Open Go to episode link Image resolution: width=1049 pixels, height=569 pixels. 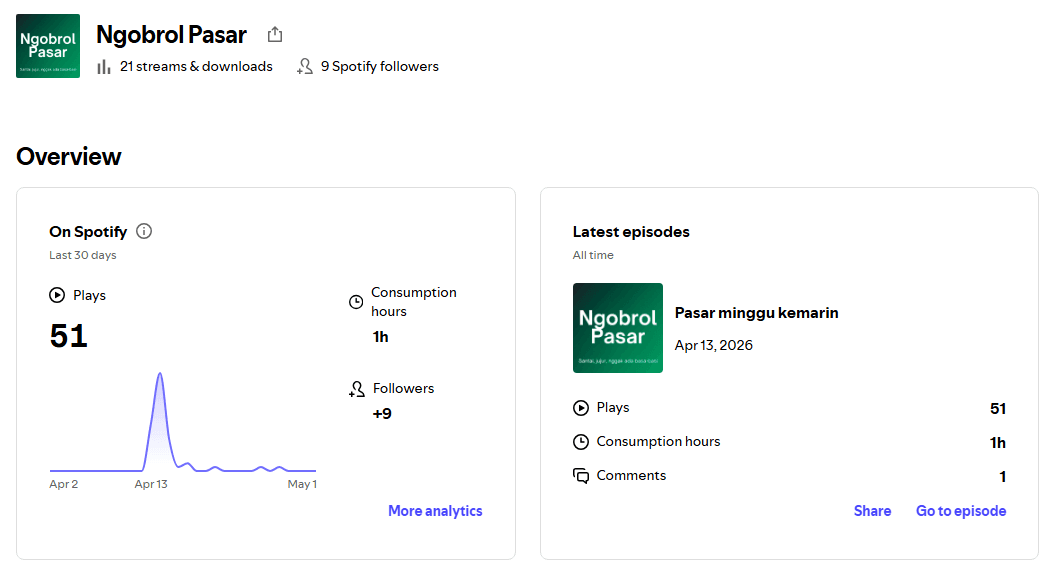pos(961,511)
